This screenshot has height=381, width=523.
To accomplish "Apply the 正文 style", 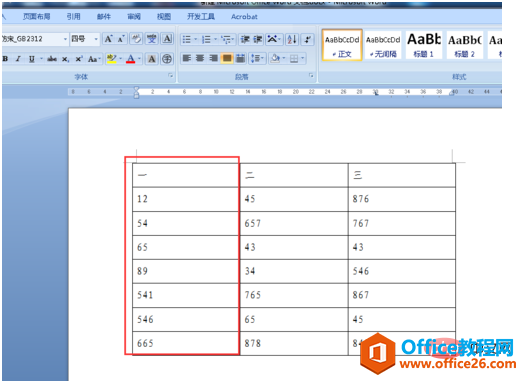I will [342, 45].
